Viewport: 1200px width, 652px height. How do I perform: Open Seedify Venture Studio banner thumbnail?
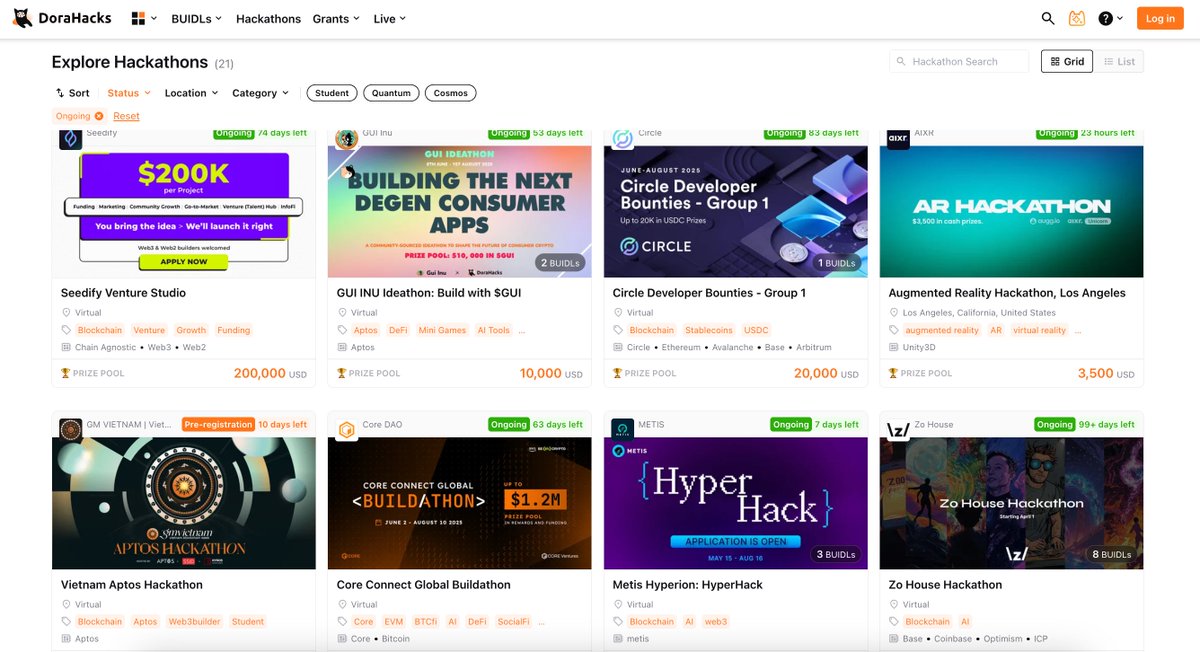(x=184, y=212)
